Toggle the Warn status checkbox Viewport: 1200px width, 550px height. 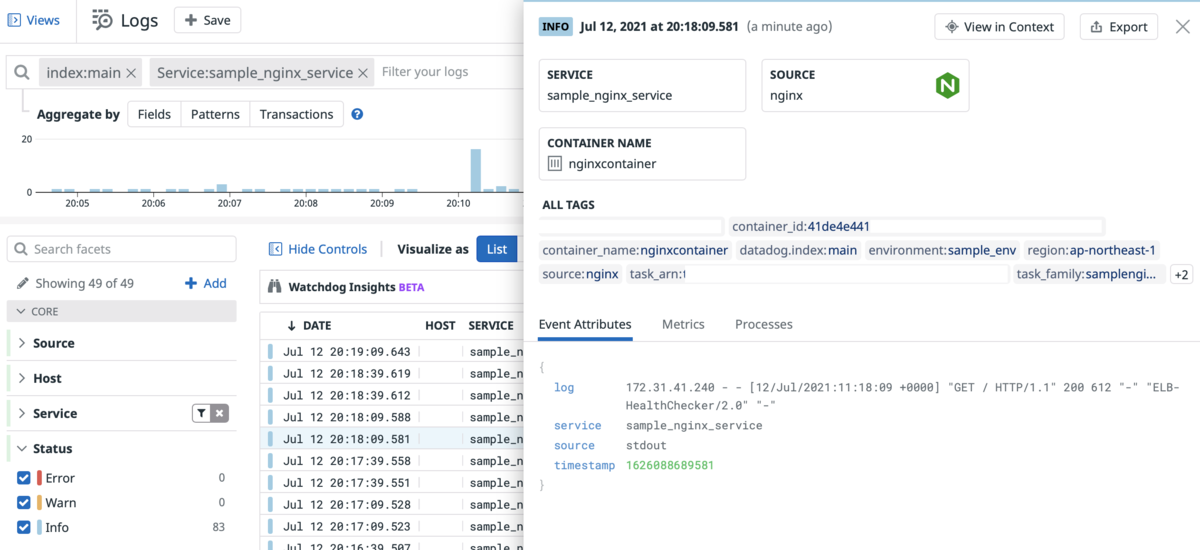coord(24,503)
